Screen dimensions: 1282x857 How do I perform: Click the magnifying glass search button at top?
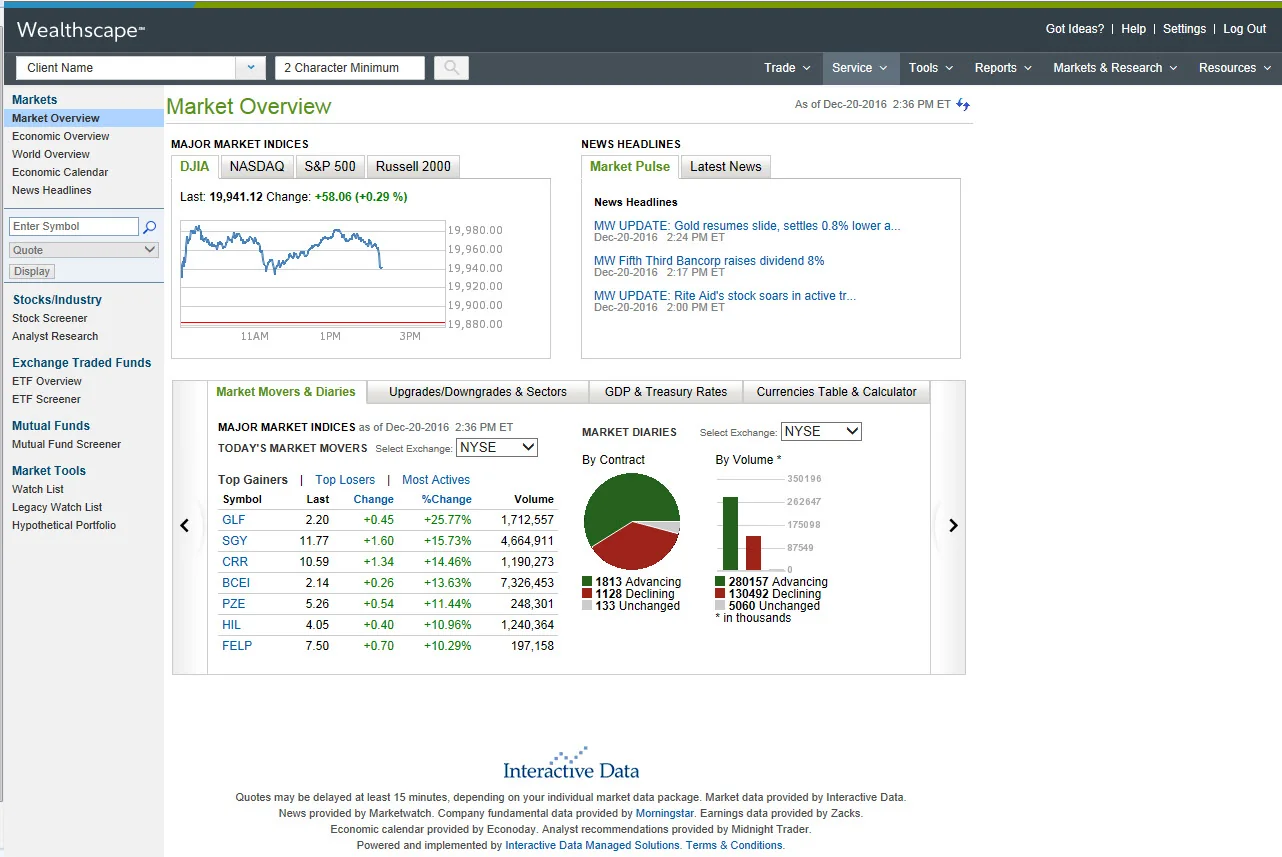point(450,68)
